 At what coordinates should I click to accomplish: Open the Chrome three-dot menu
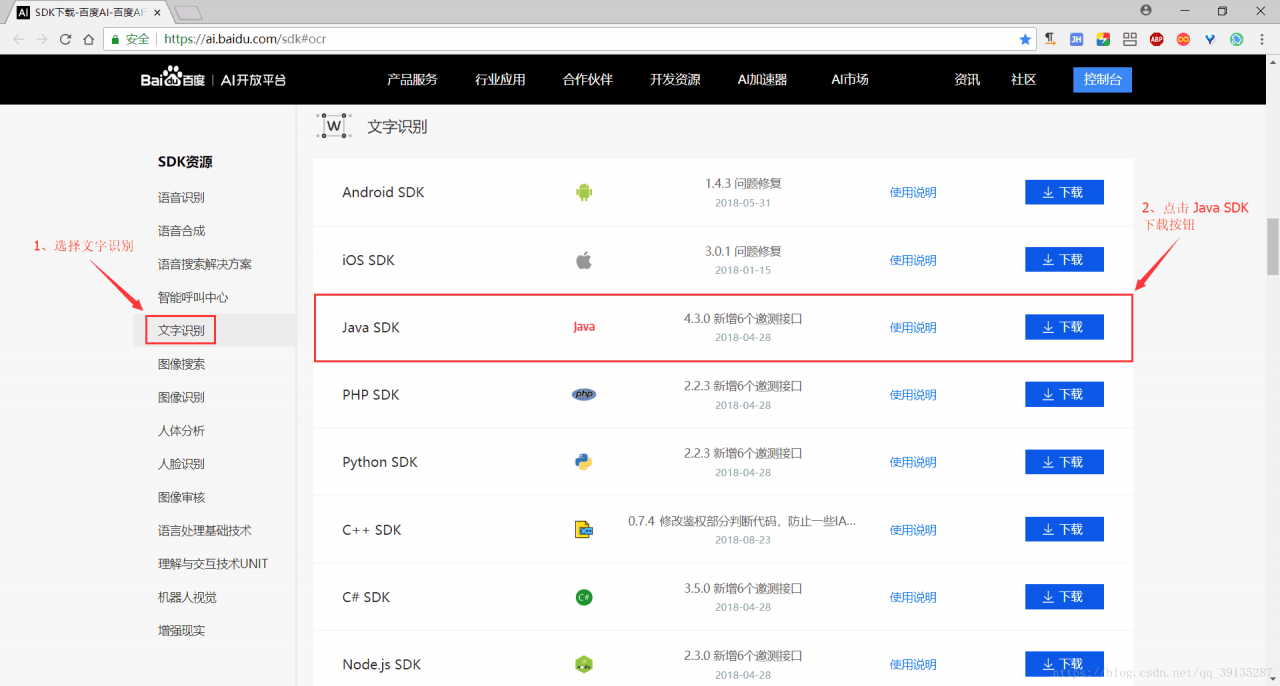point(1263,39)
